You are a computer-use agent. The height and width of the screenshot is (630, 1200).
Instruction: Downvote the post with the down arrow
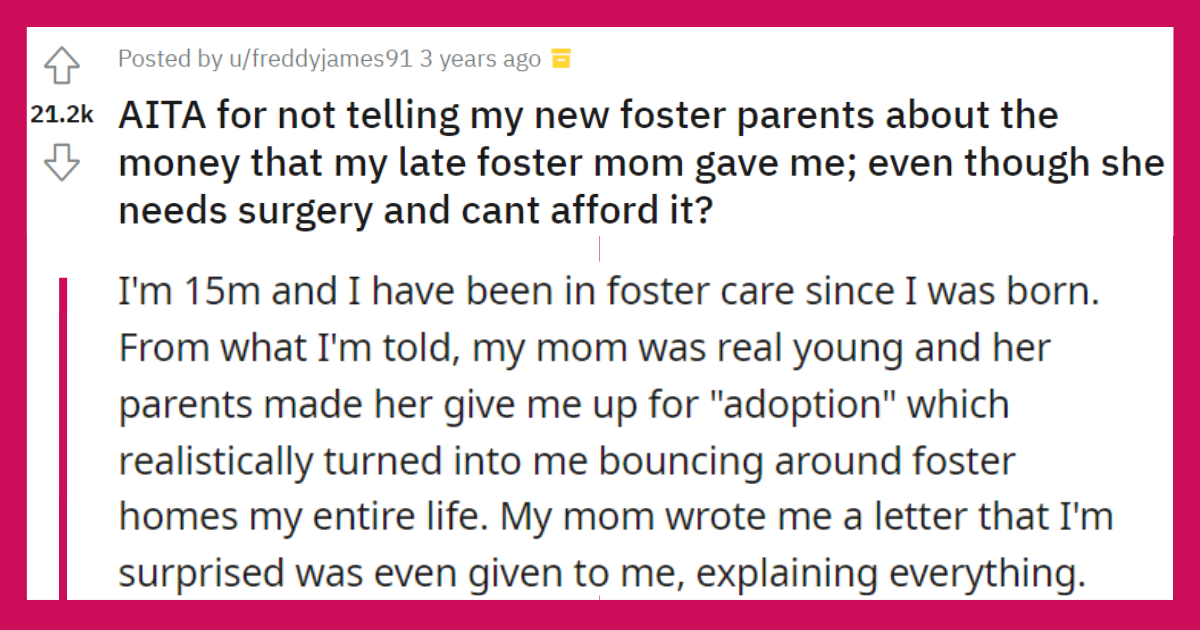[62, 164]
